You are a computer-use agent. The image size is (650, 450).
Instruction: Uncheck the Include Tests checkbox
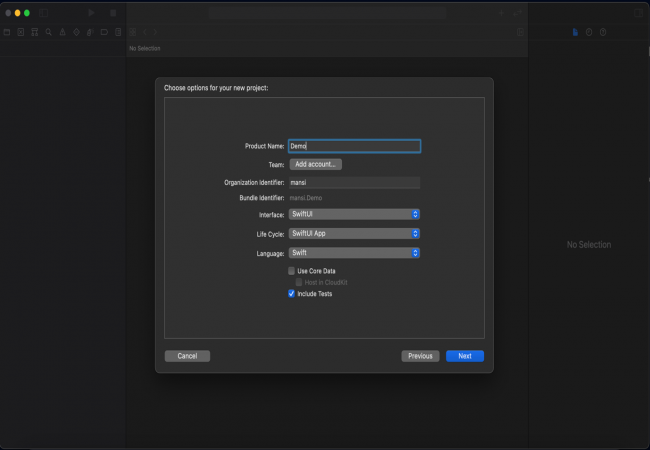(x=291, y=294)
